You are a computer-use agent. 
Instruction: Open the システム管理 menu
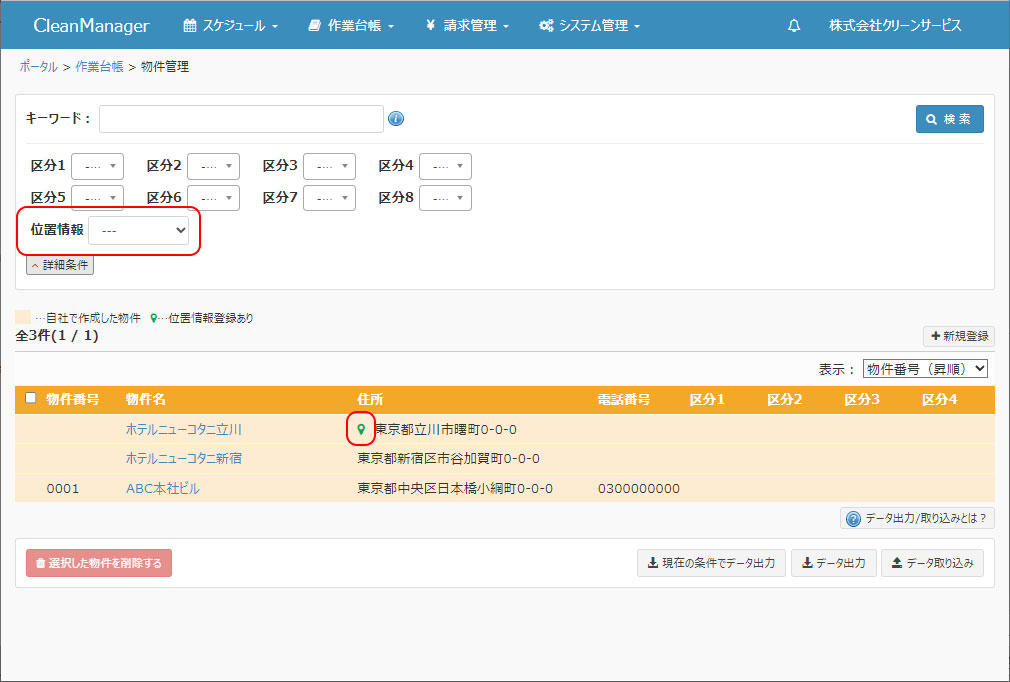pyautogui.click(x=589, y=26)
